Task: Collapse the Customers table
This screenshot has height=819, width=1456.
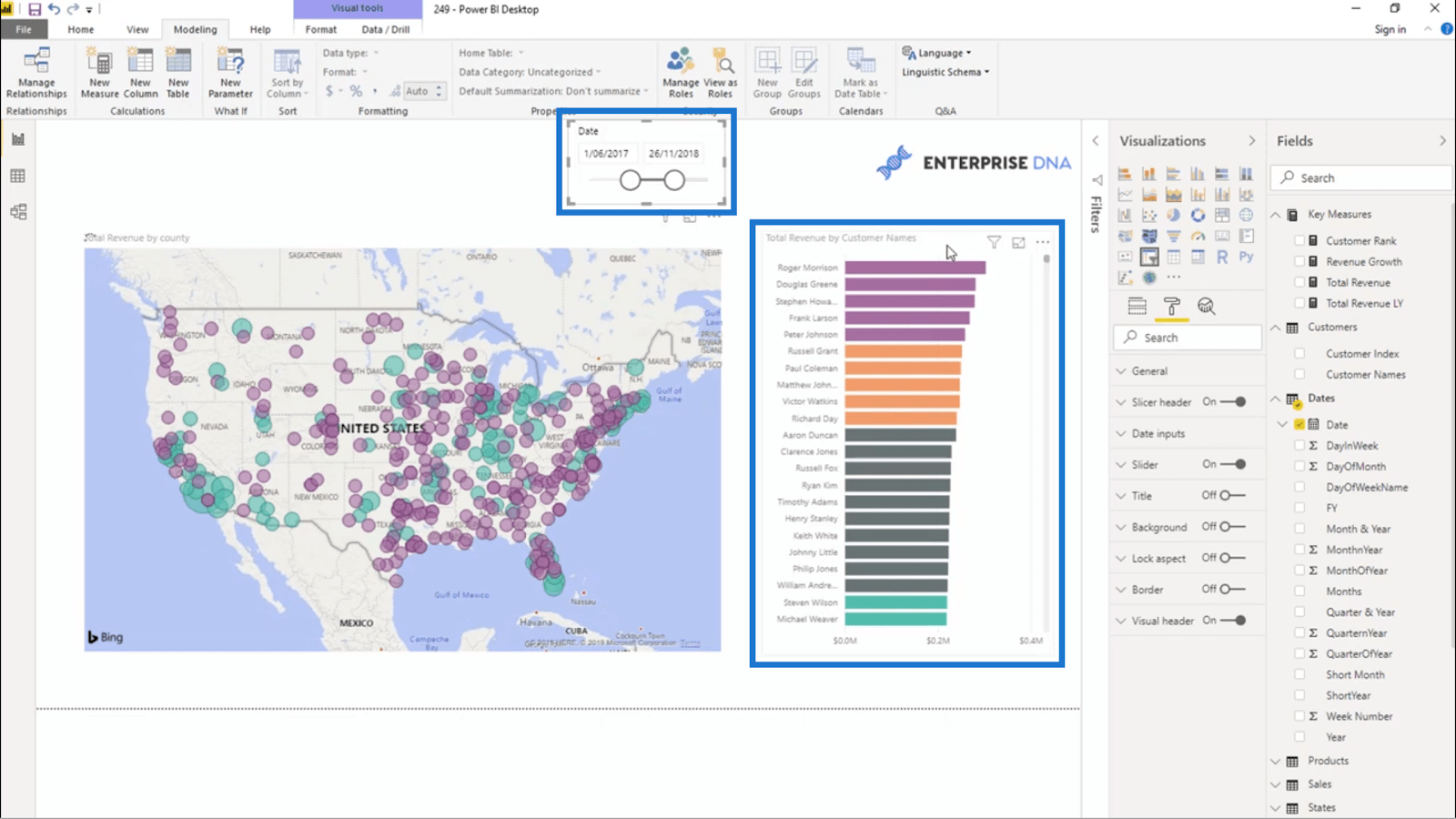Action: [1276, 328]
